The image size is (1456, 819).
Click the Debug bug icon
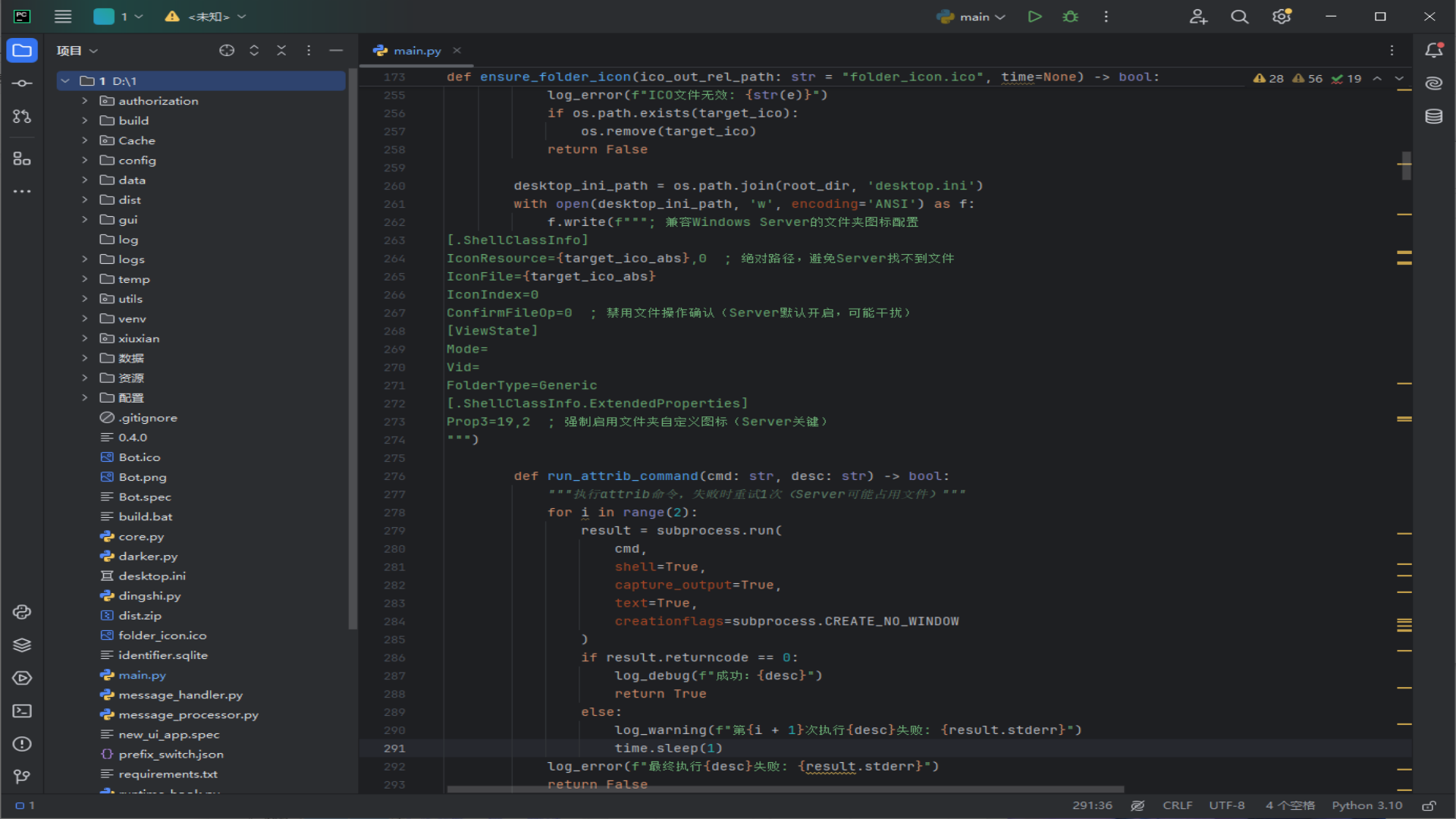point(1070,17)
